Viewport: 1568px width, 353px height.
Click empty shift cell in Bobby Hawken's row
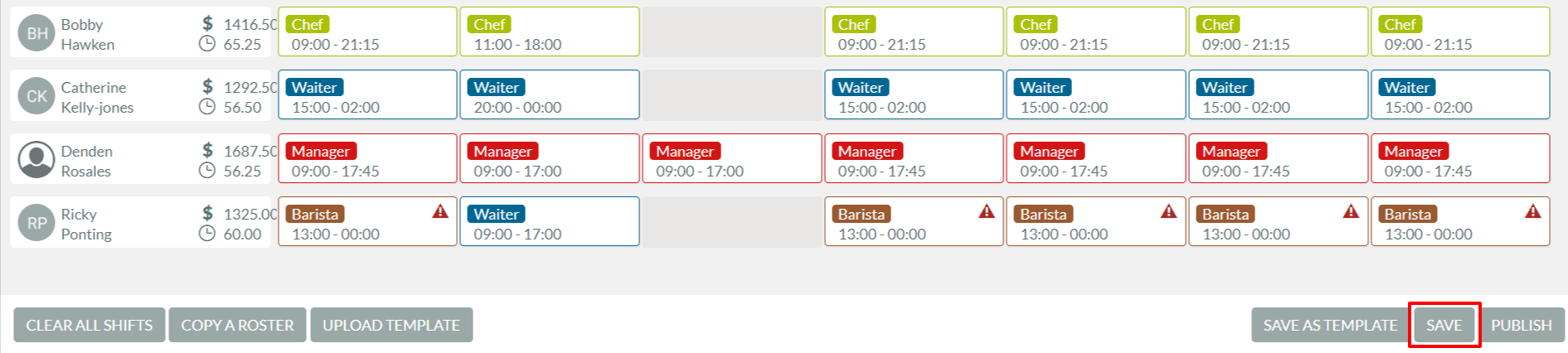tap(732, 32)
